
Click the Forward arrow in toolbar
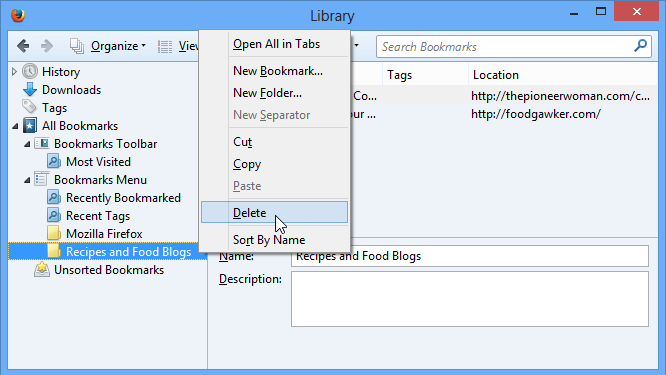click(47, 46)
